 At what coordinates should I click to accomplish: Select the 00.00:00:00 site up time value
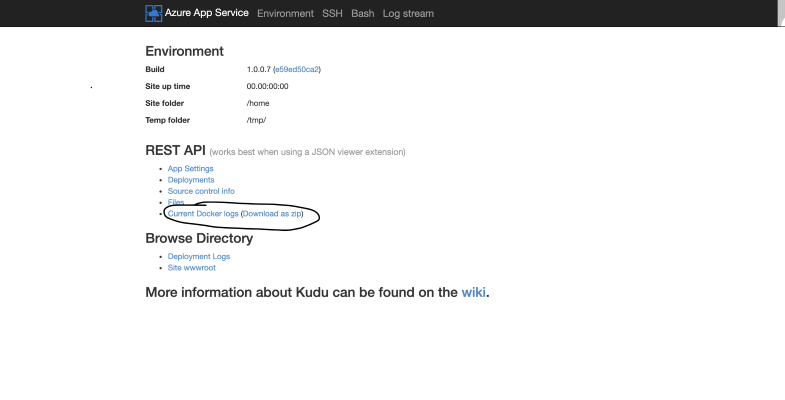[x=267, y=87]
